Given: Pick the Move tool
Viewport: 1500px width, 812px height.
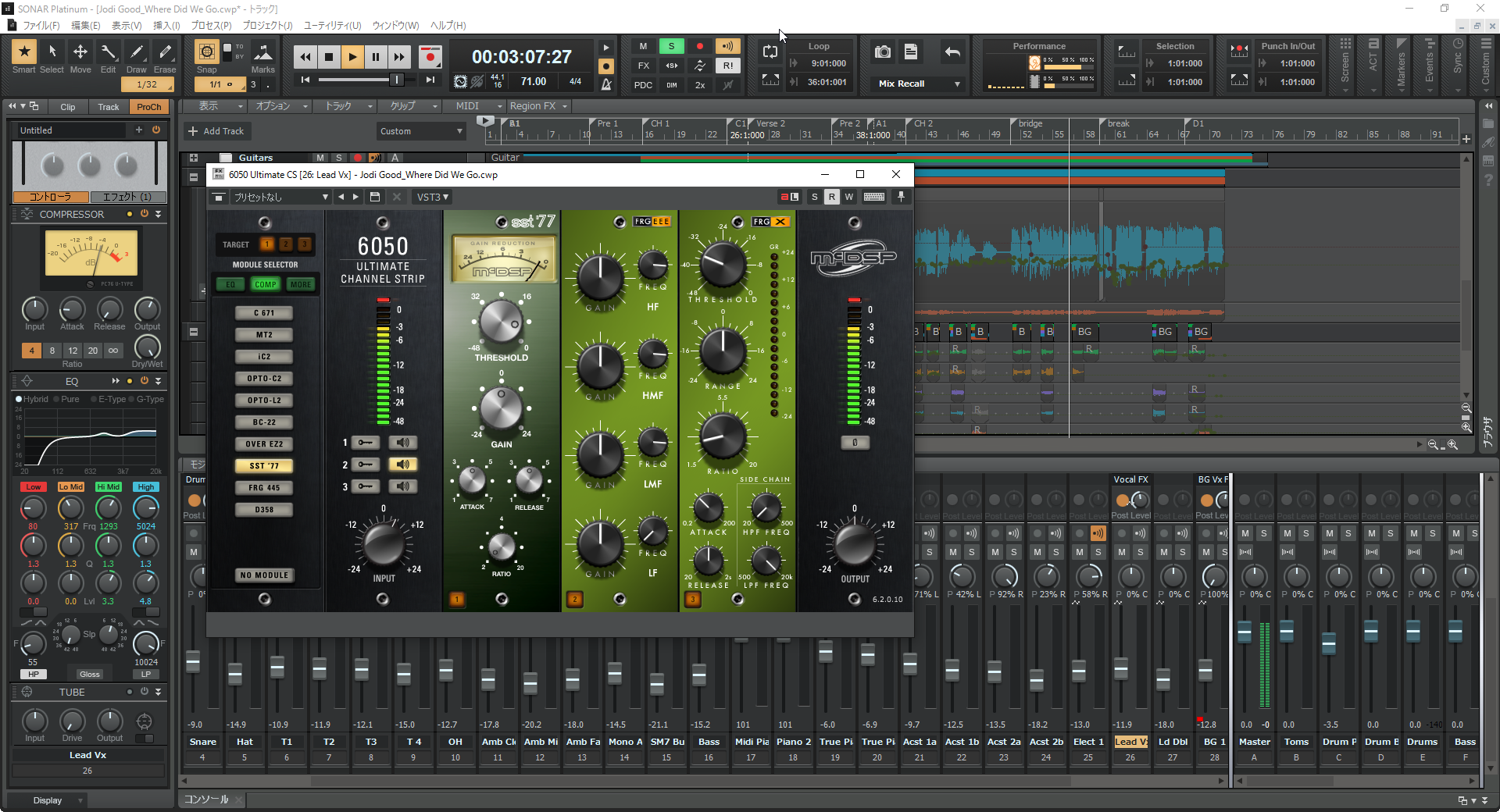Looking at the screenshot, I should coord(80,52).
